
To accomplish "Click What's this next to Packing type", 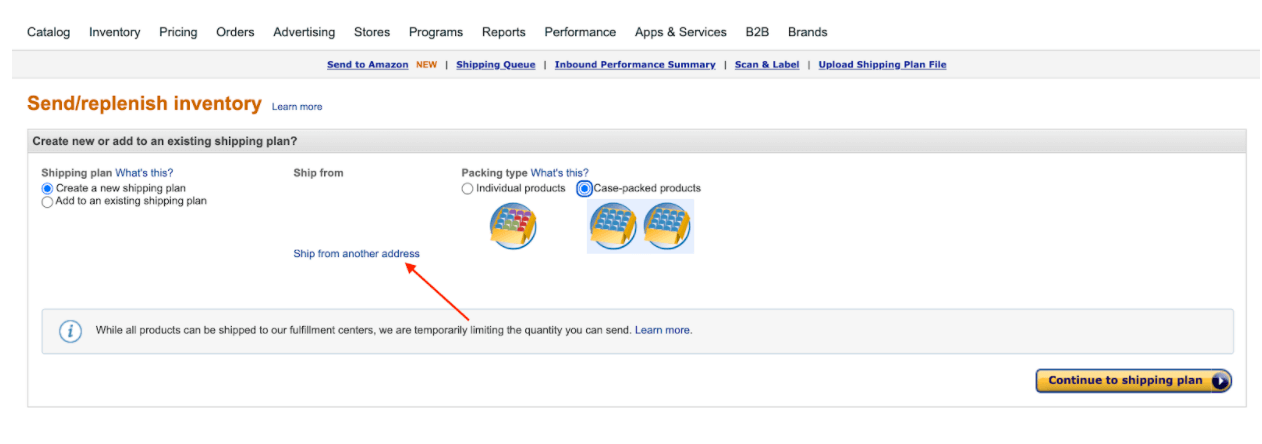I will [x=560, y=173].
